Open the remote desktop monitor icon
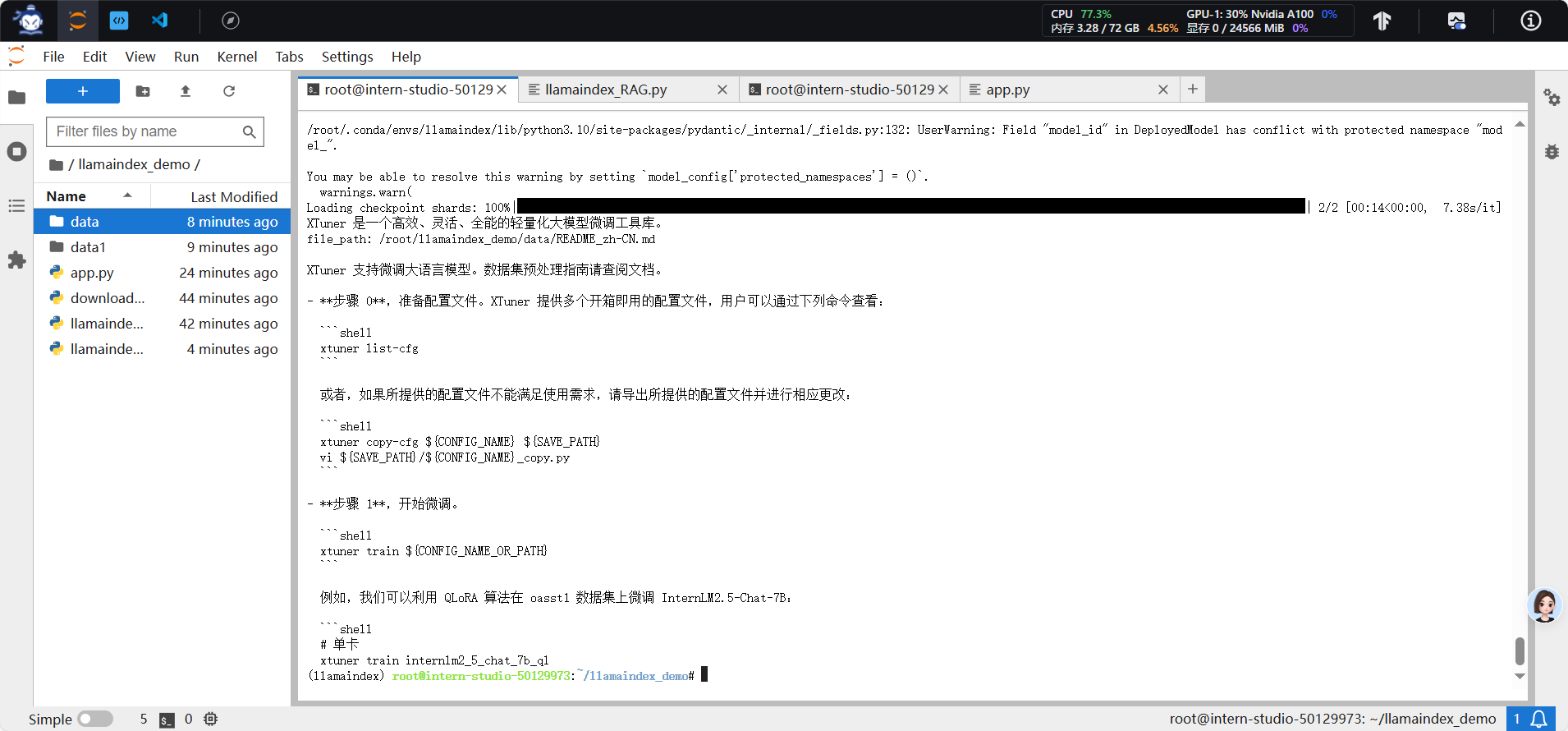Image resolution: width=1568 pixels, height=731 pixels. [1456, 21]
